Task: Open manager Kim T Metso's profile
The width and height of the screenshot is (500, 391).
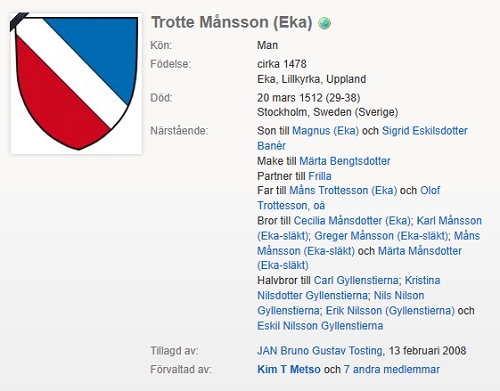Action: (289, 369)
